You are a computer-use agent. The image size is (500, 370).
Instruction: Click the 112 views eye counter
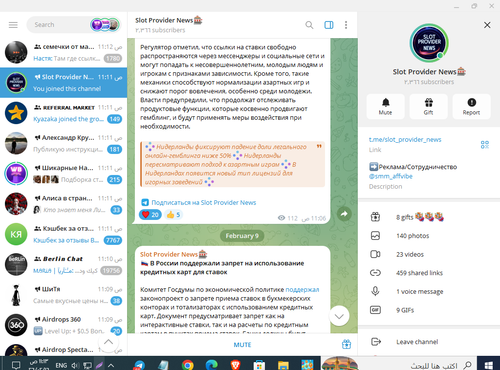(x=287, y=218)
